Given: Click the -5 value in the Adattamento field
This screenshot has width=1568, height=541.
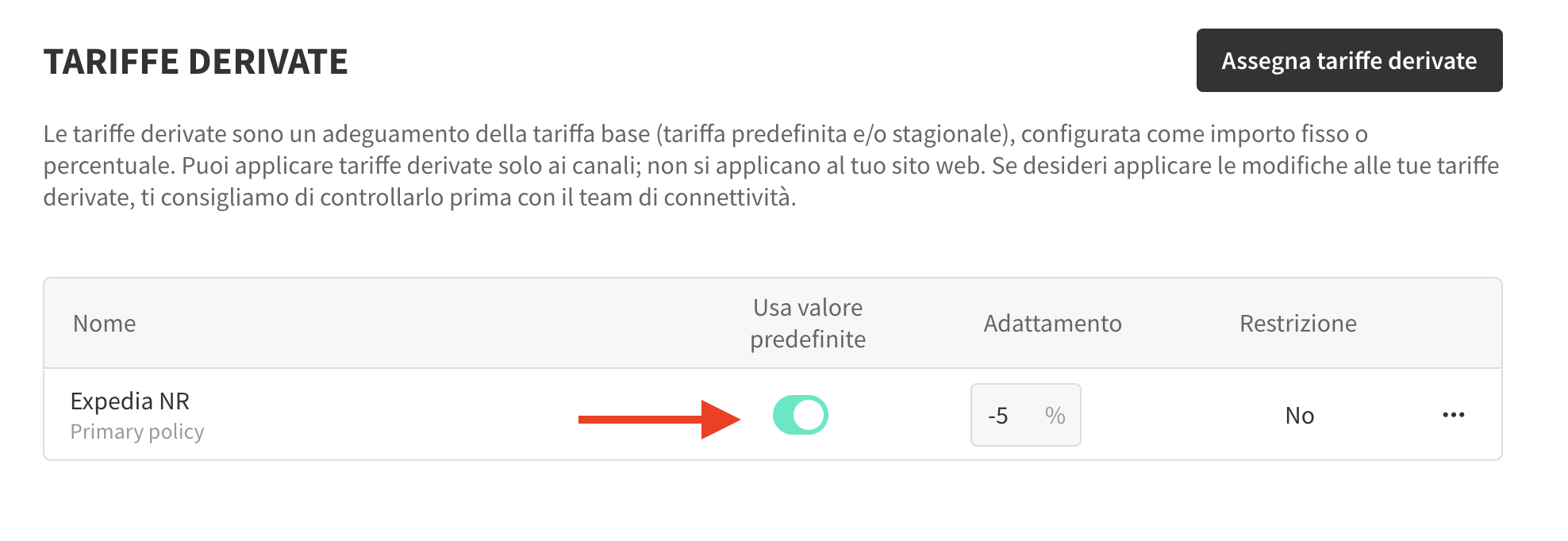Looking at the screenshot, I should click(998, 416).
